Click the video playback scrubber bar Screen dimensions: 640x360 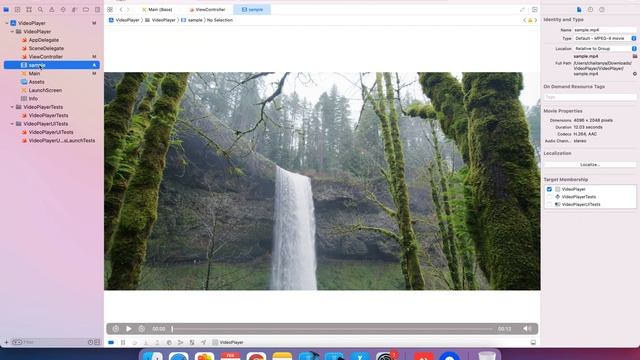332,329
